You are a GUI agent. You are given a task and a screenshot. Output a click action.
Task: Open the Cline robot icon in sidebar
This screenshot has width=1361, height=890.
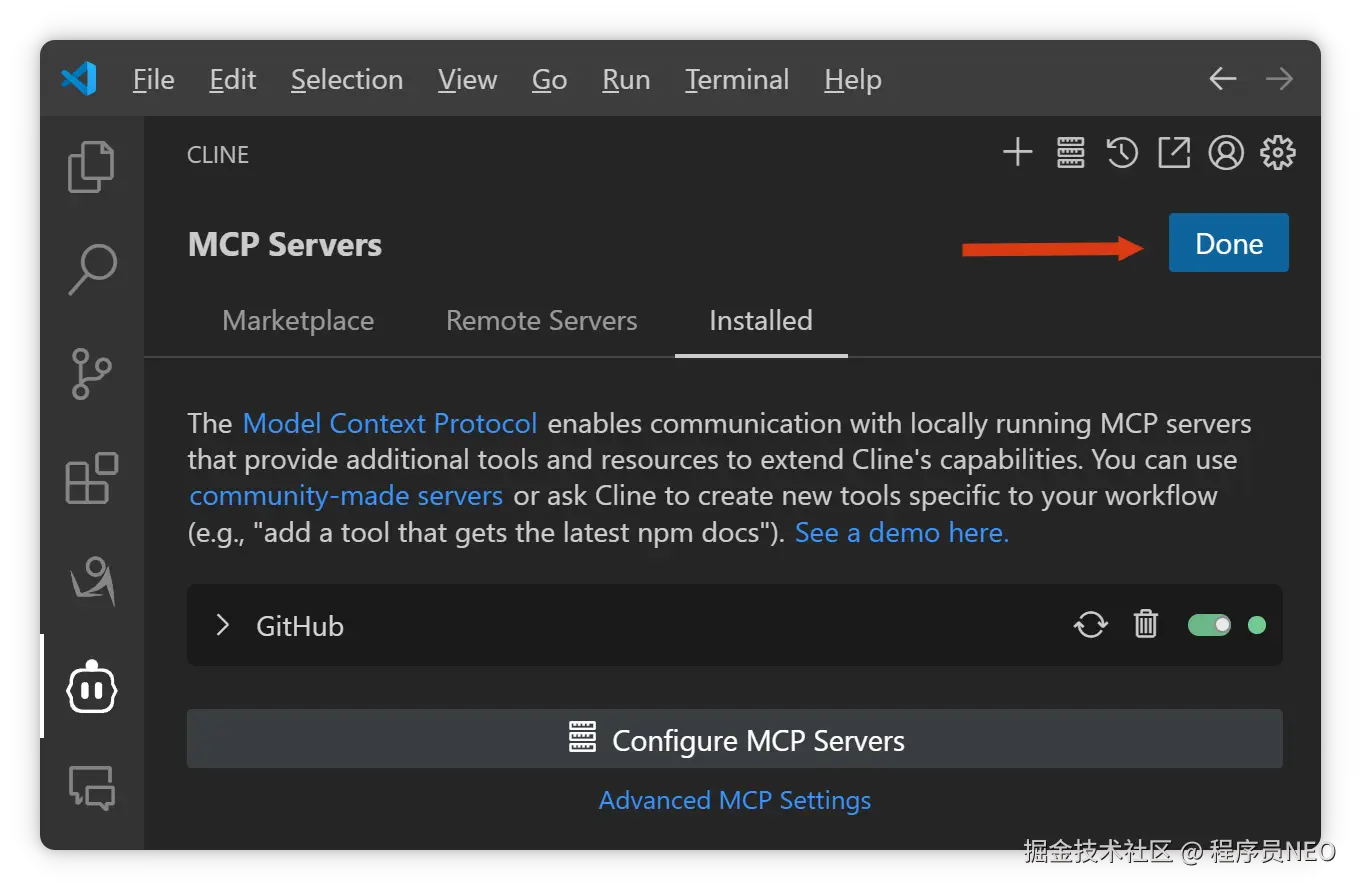(92, 687)
